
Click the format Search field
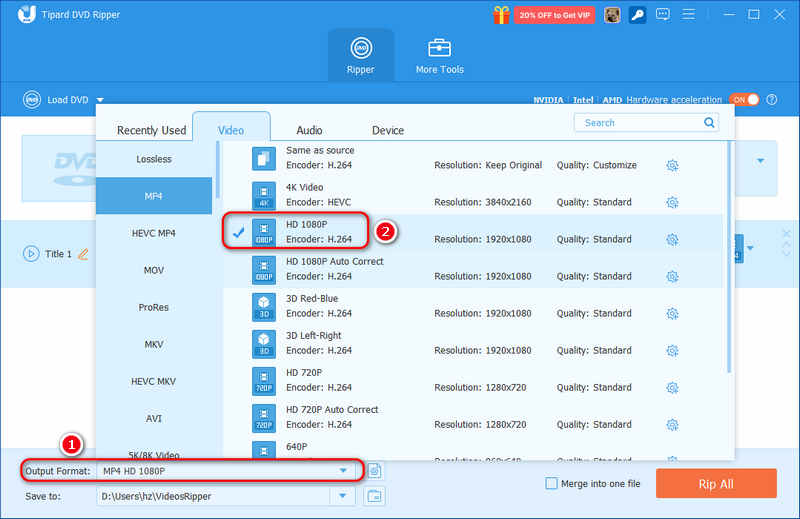[x=640, y=122]
